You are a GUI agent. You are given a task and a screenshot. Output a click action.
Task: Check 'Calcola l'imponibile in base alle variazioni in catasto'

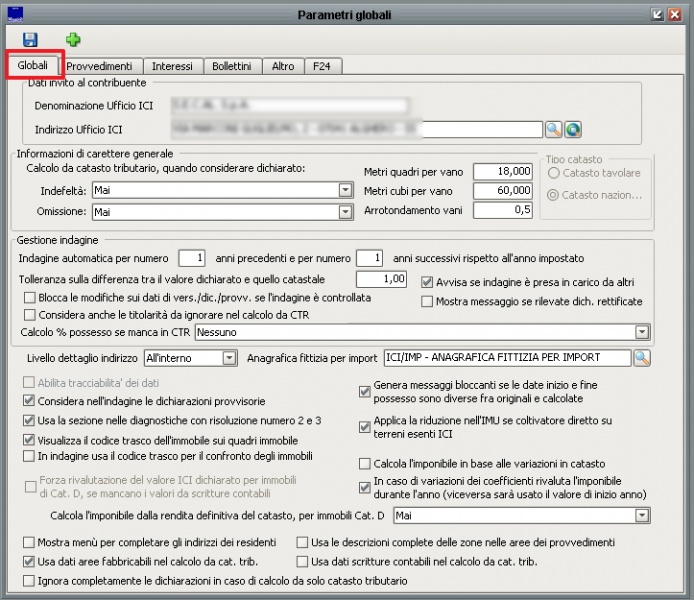pos(365,464)
